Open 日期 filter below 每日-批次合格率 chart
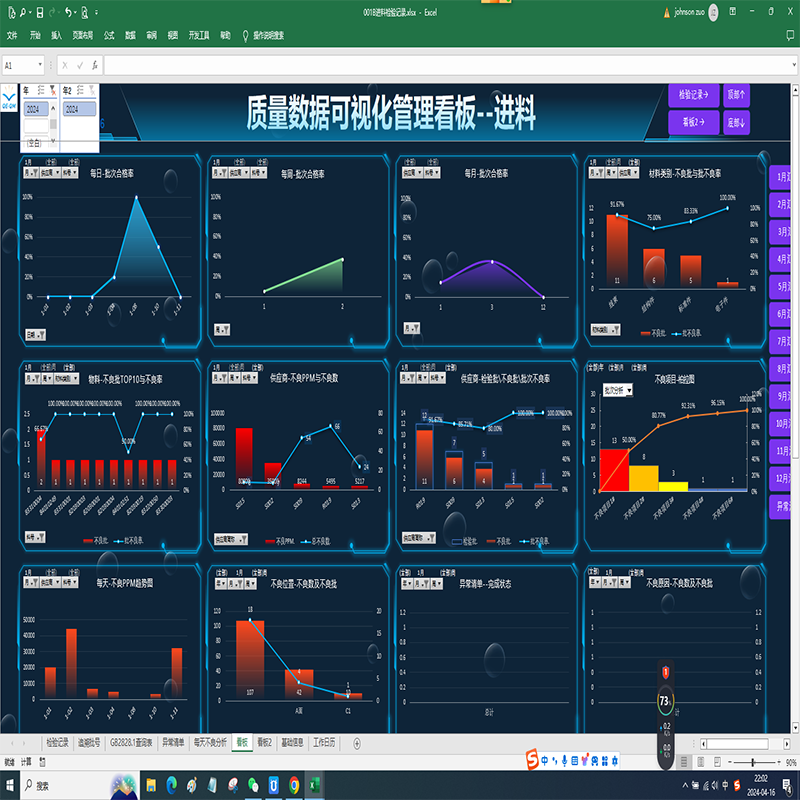Screen dimensions: 800x800 click(x=36, y=335)
